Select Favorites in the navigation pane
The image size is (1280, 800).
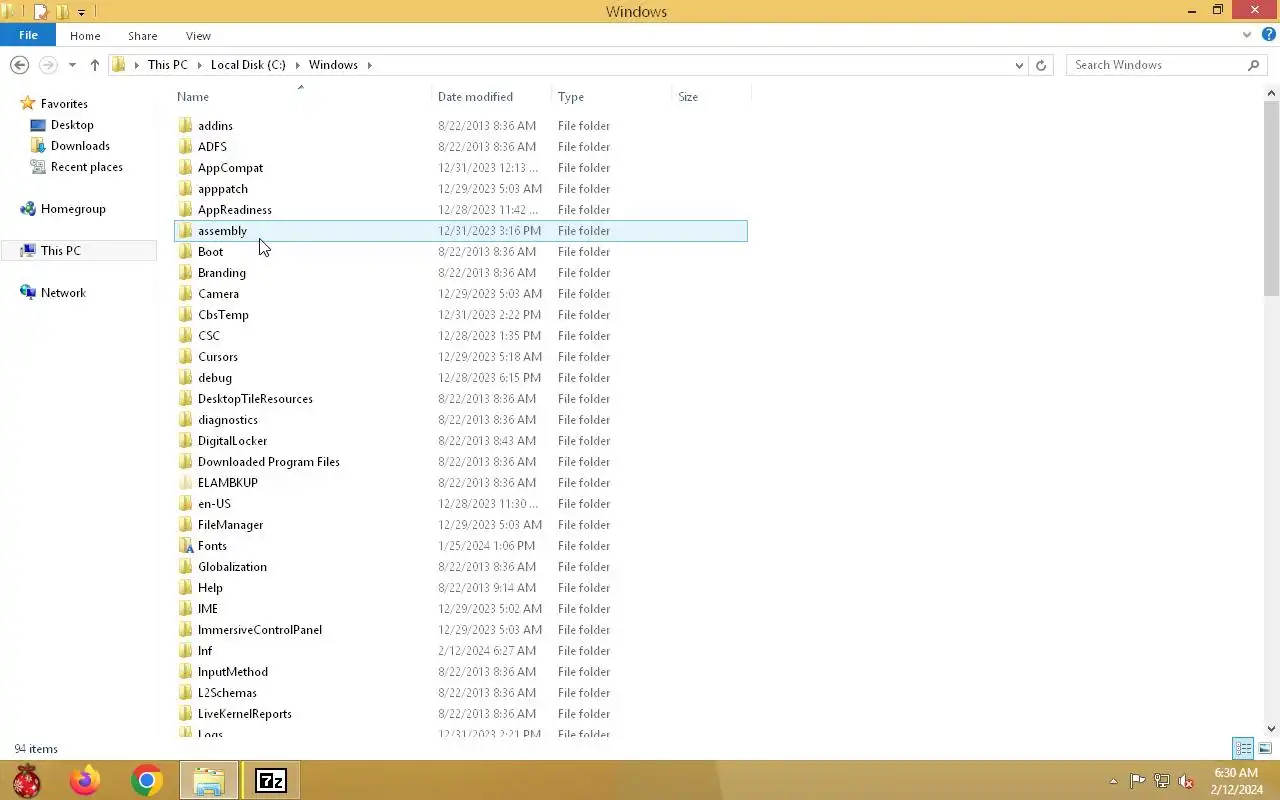(x=64, y=104)
